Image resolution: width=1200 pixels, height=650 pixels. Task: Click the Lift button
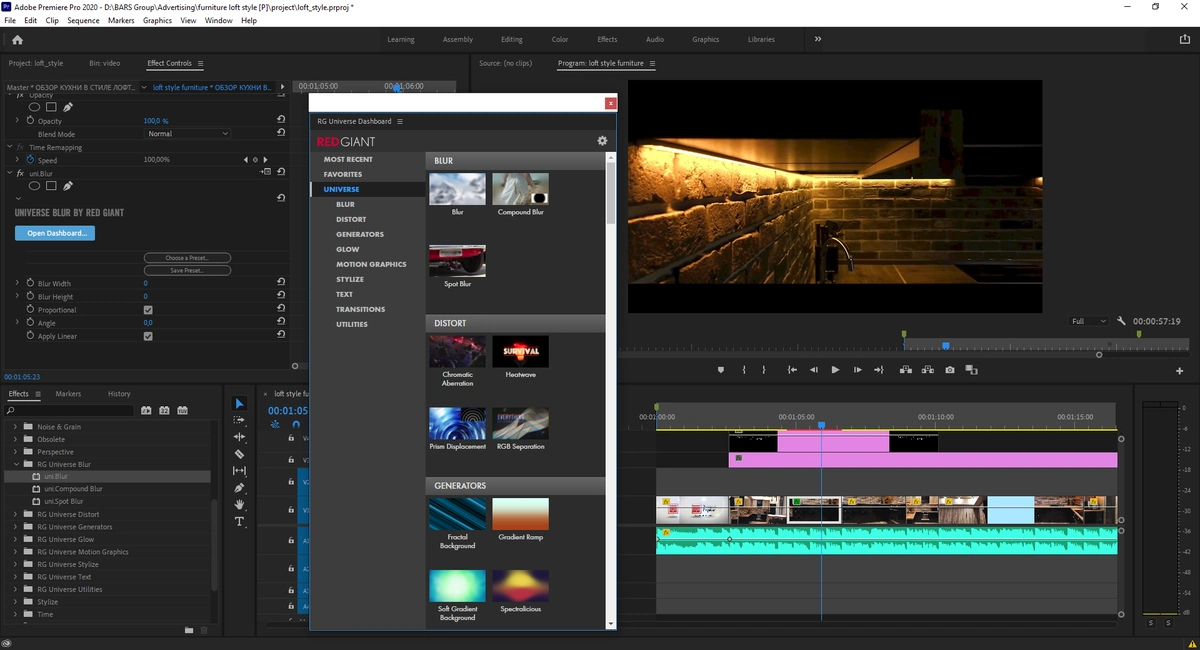(905, 370)
